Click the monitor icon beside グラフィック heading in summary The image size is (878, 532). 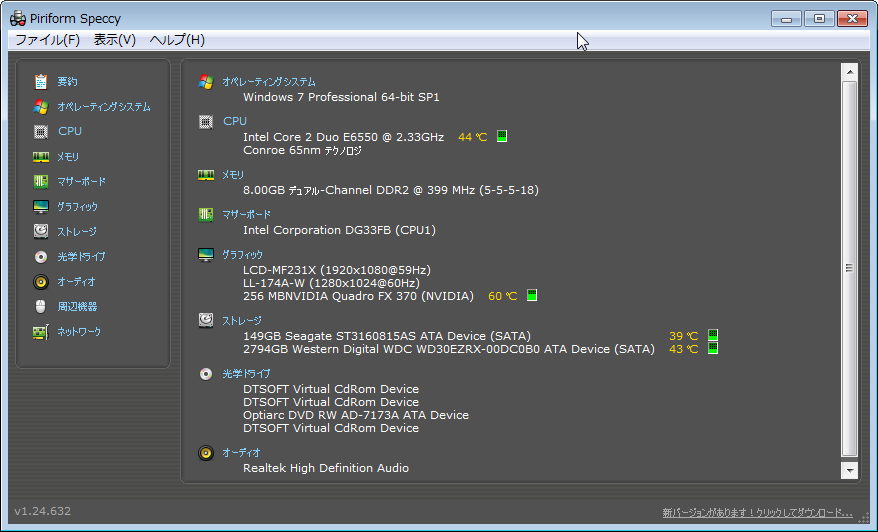click(x=206, y=255)
